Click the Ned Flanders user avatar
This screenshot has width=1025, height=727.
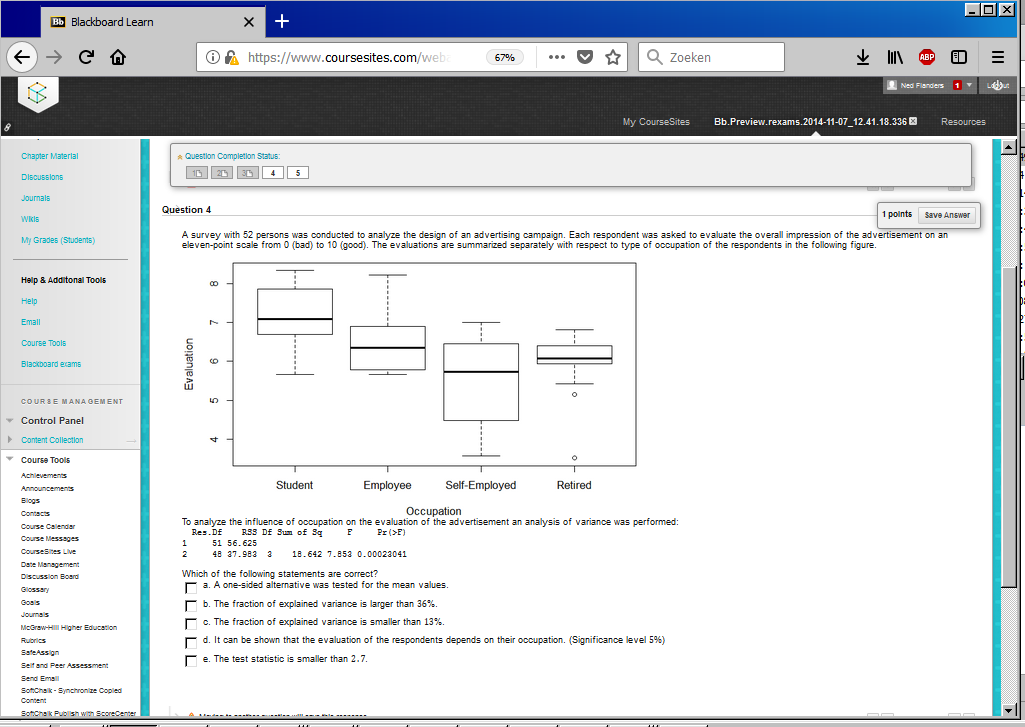892,85
